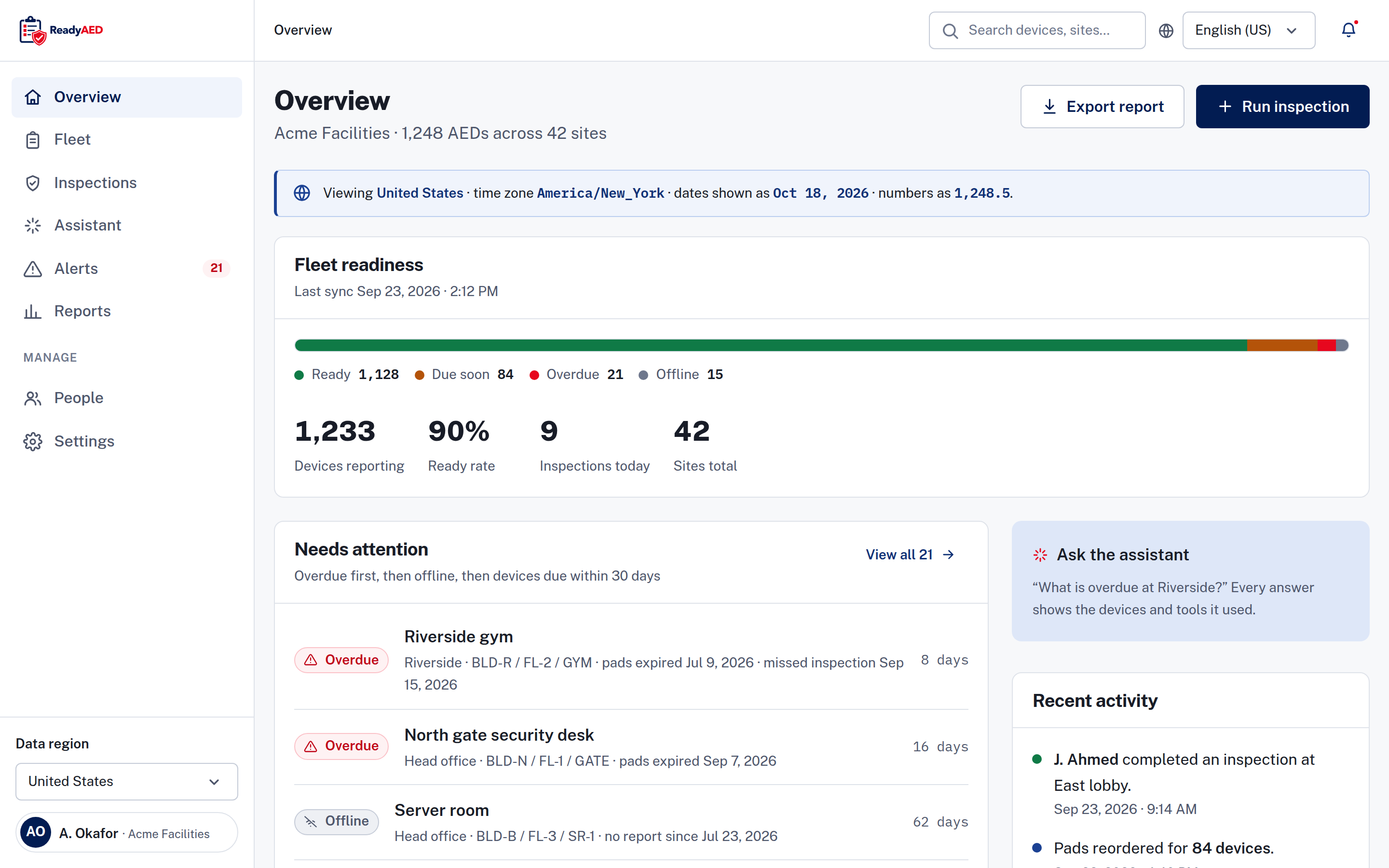The image size is (1389, 868).
Task: Click Last sync Sep 23, 2026 timestamp
Action: (396, 292)
